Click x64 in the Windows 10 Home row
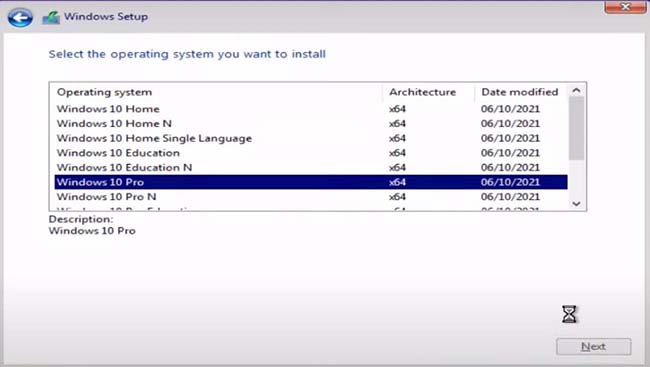 [397, 109]
